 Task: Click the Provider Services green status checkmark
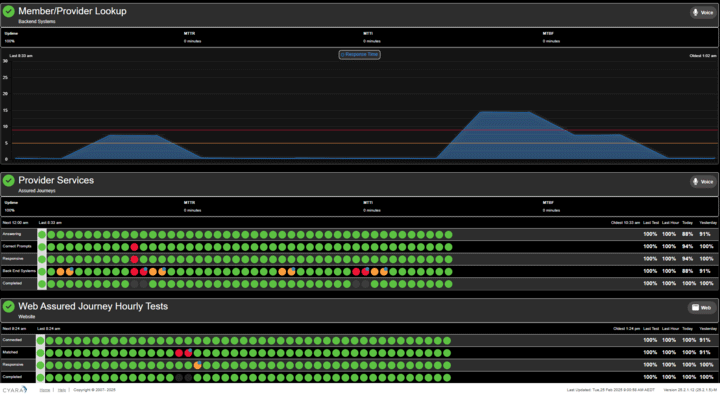point(8,181)
